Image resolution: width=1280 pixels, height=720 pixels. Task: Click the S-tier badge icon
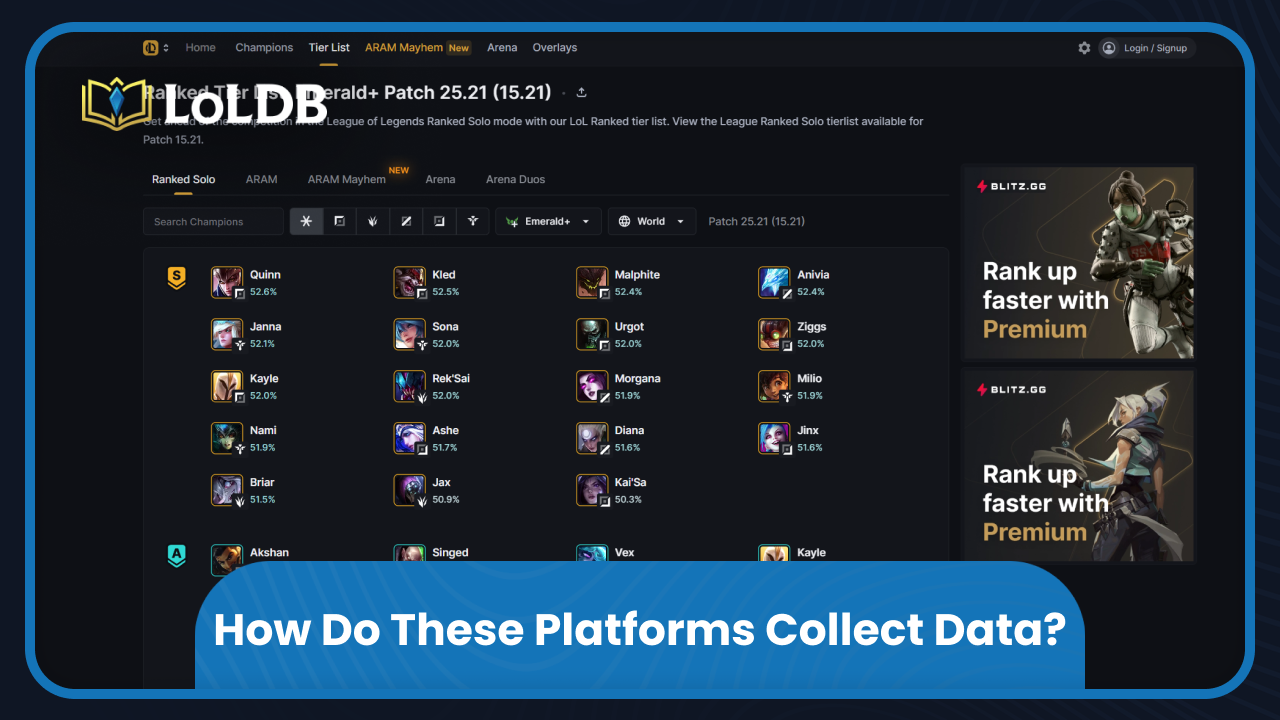click(x=176, y=278)
